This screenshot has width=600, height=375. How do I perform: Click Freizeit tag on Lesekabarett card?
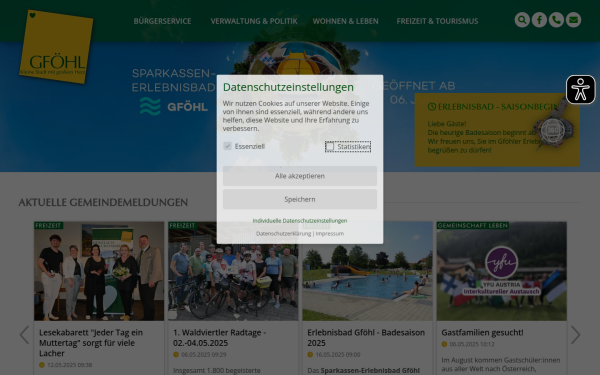49,225
